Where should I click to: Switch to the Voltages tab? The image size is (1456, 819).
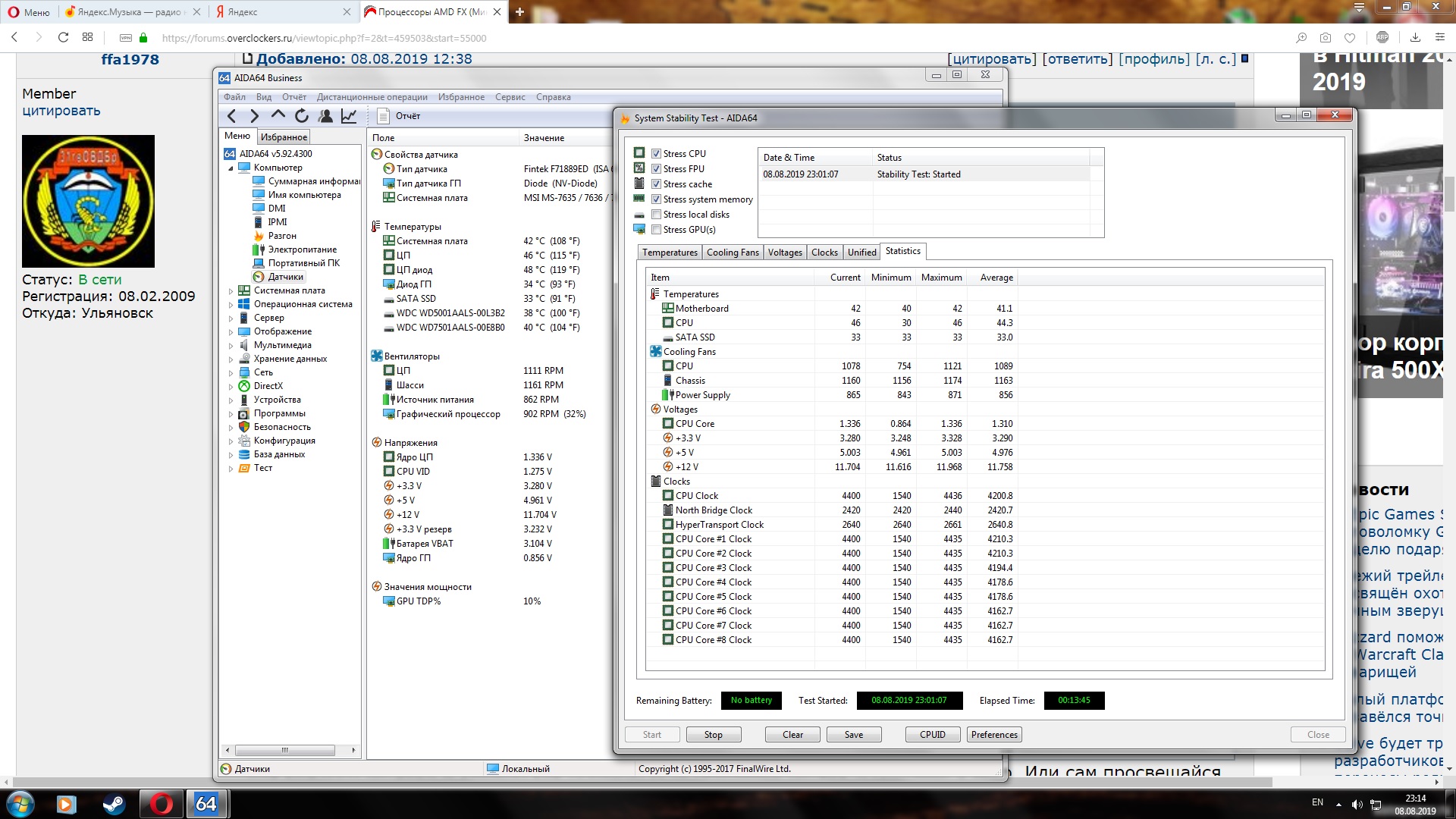coord(784,253)
